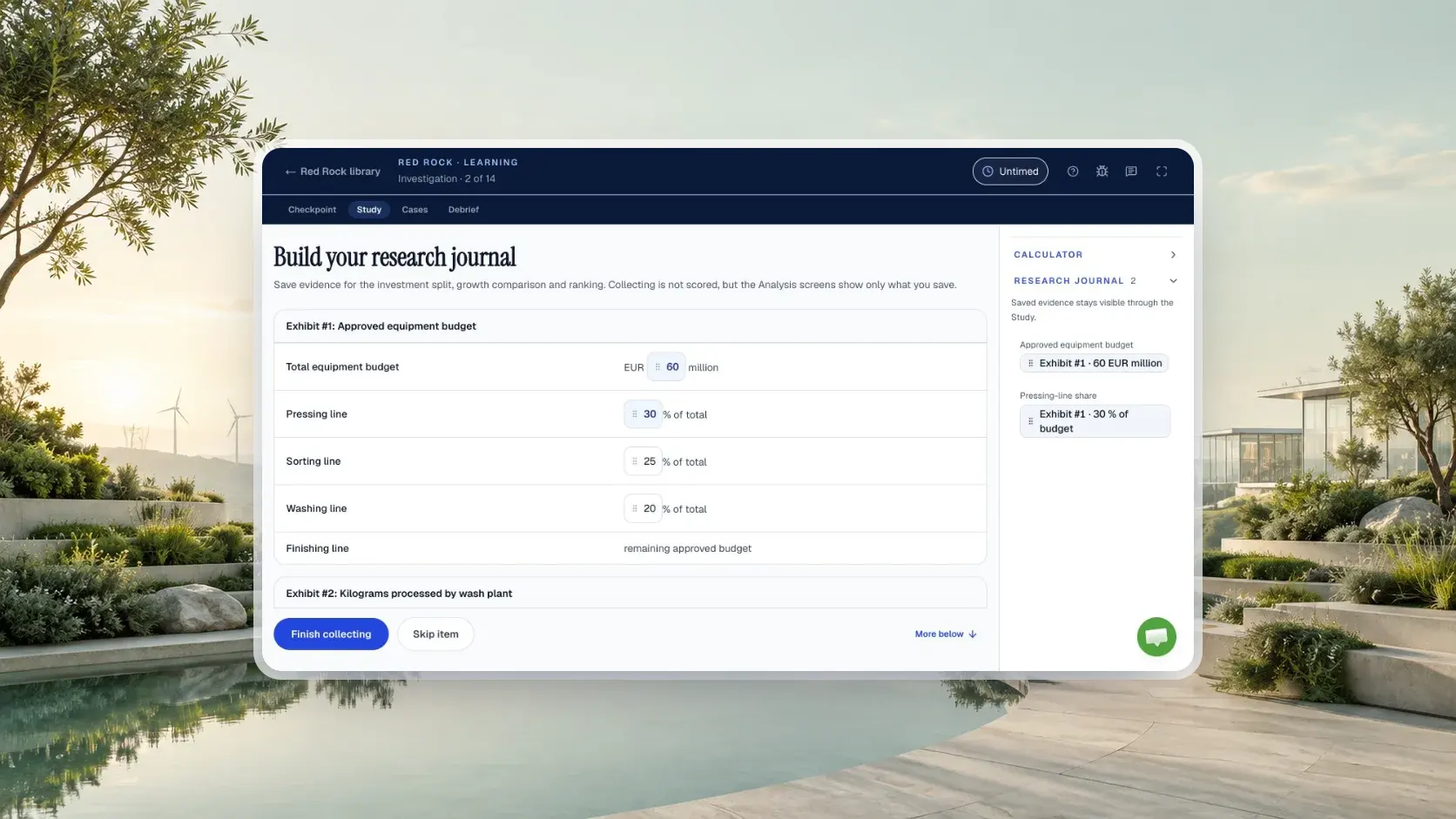
Task: Click 'Exhibit #1 · 30 % of budget' journal entry
Action: pos(1095,421)
